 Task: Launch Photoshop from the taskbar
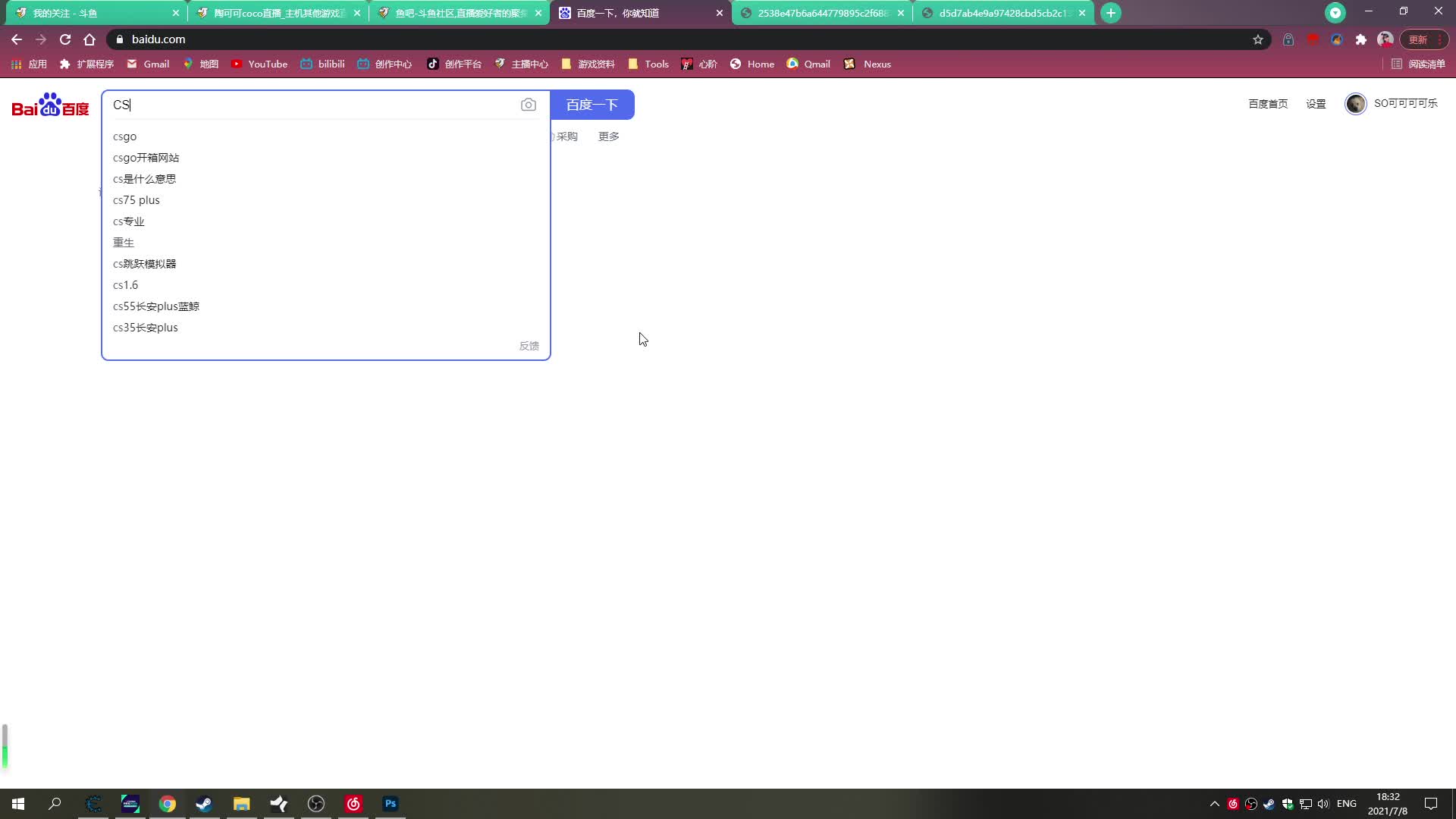click(391, 804)
